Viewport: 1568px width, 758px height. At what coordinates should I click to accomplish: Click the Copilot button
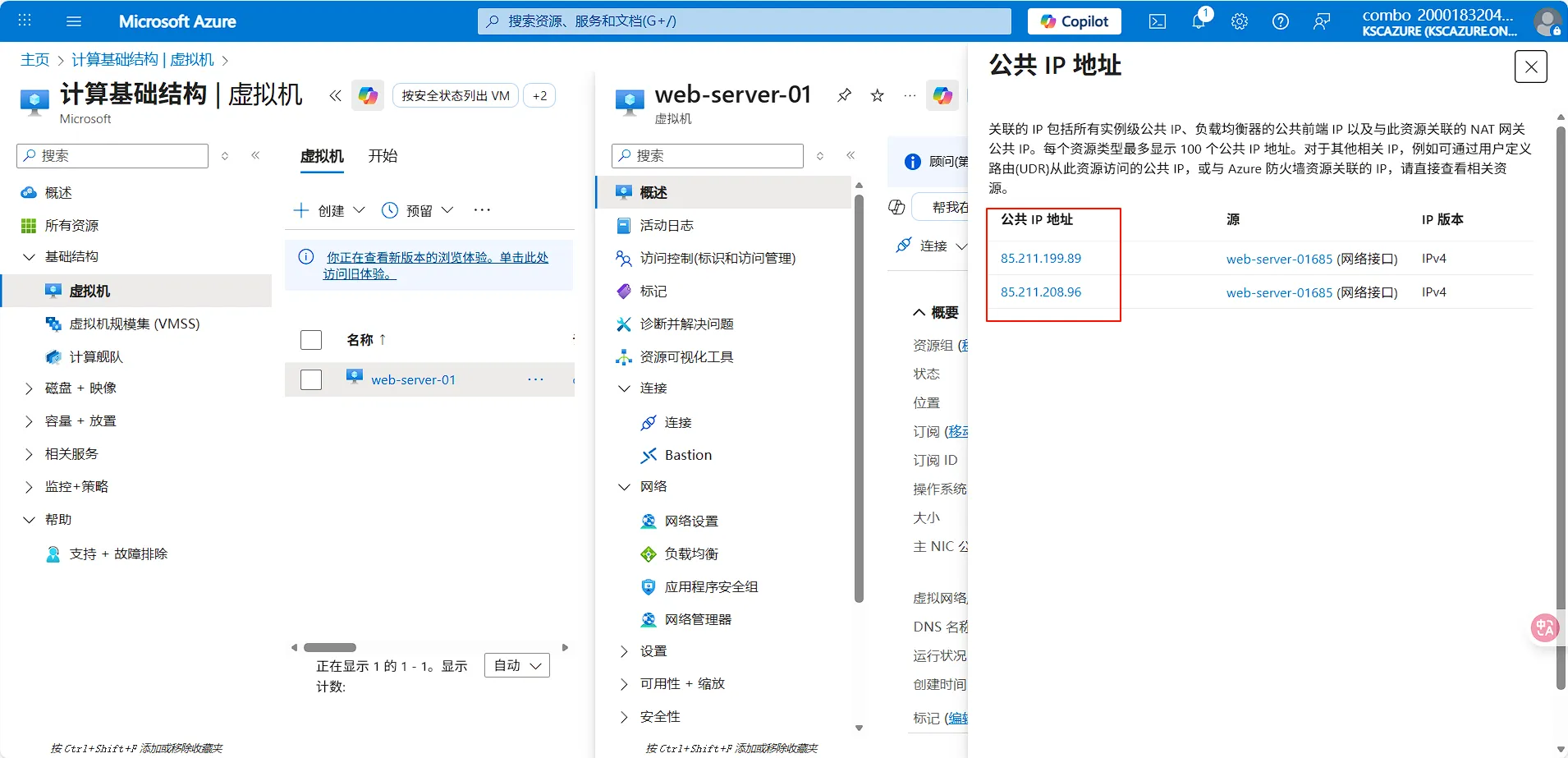(x=1074, y=21)
